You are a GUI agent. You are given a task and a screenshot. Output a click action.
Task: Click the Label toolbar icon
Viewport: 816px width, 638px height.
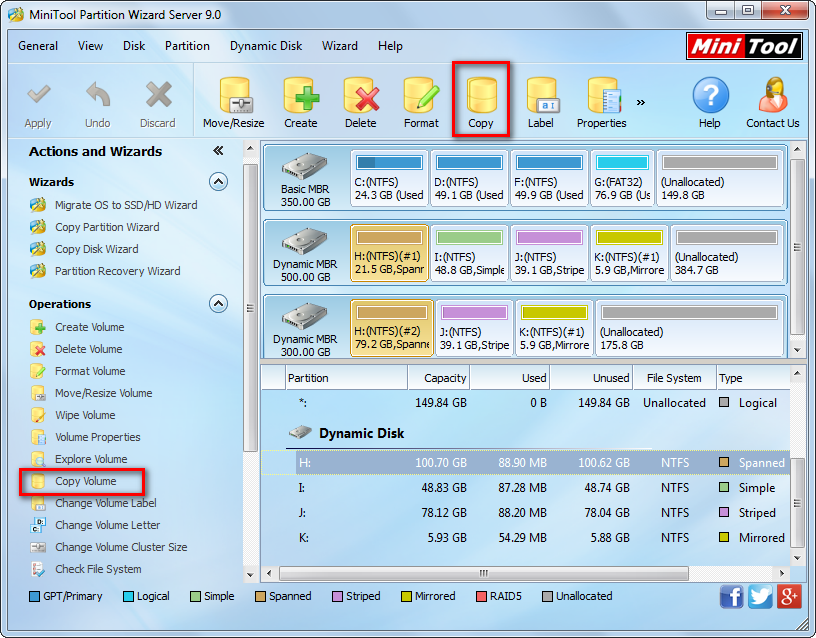pos(541,95)
